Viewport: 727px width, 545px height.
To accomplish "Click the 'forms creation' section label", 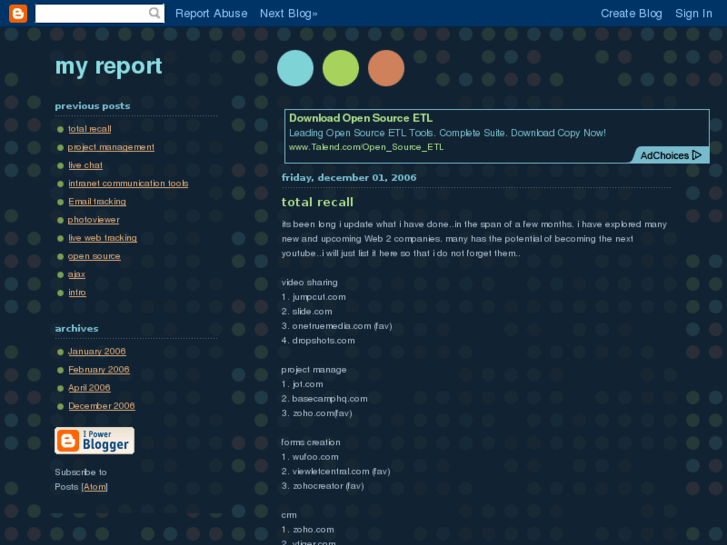I will coord(311,442).
